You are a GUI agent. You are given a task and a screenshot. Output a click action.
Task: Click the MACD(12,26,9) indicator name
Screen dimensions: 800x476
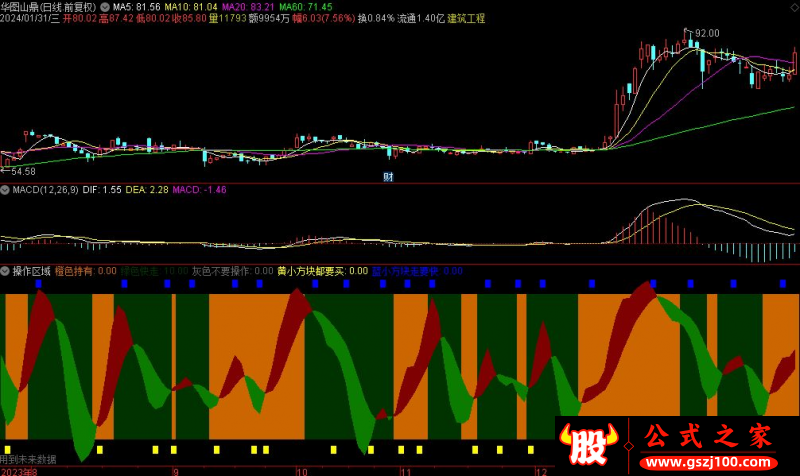(x=45, y=190)
